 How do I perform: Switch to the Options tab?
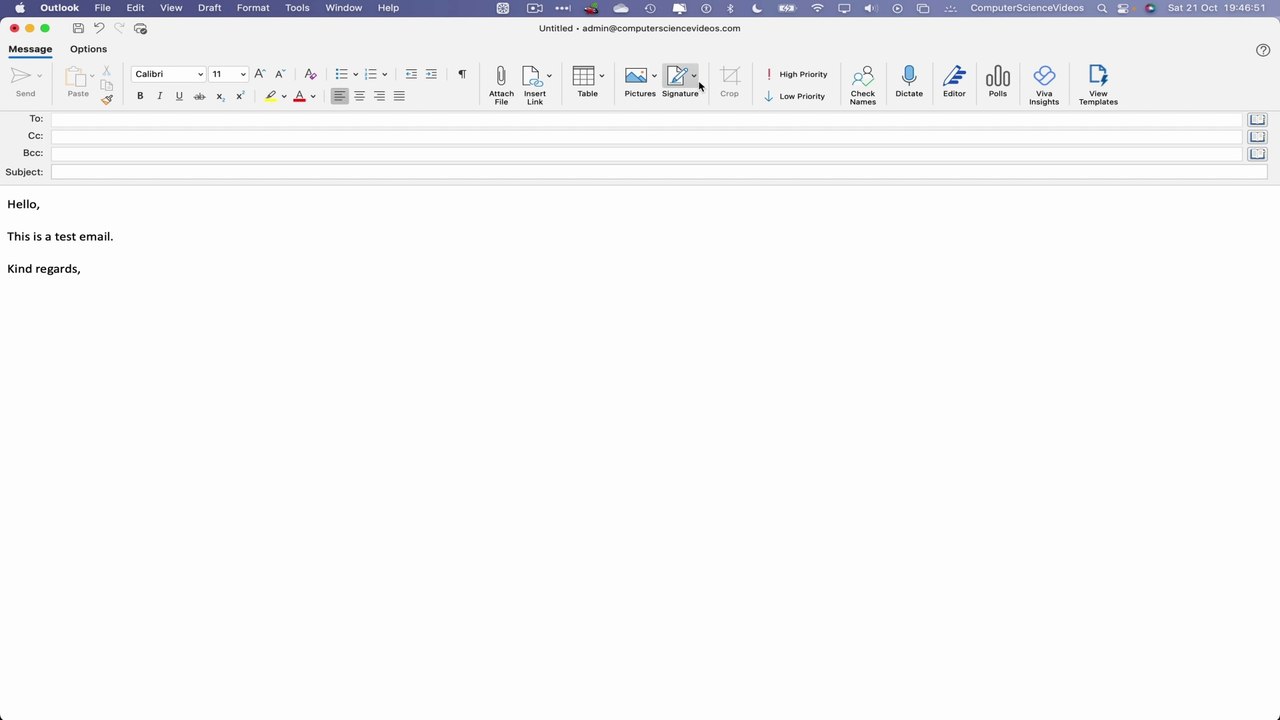click(x=88, y=49)
